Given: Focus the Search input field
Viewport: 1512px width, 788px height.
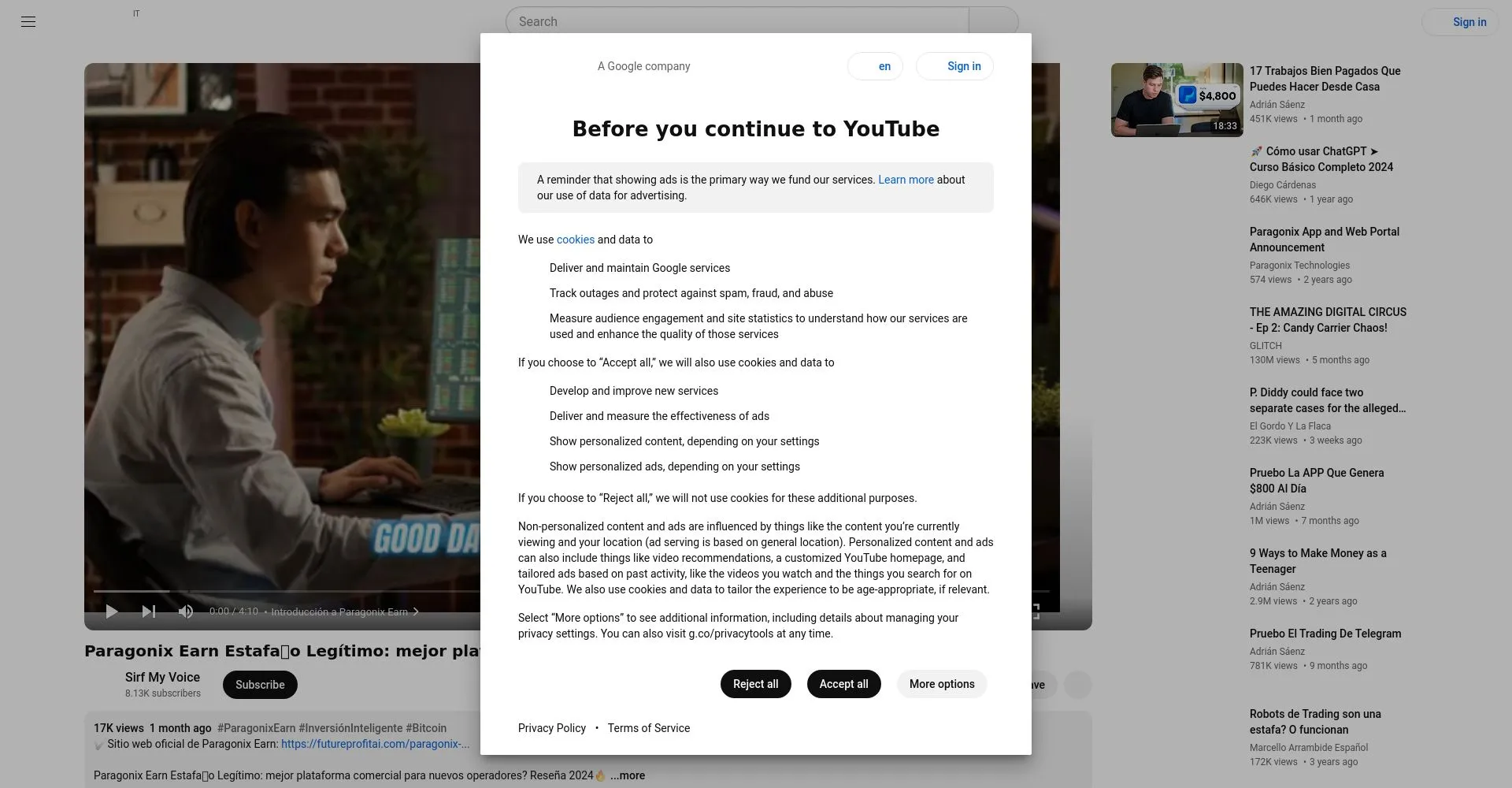Looking at the screenshot, I should [737, 21].
